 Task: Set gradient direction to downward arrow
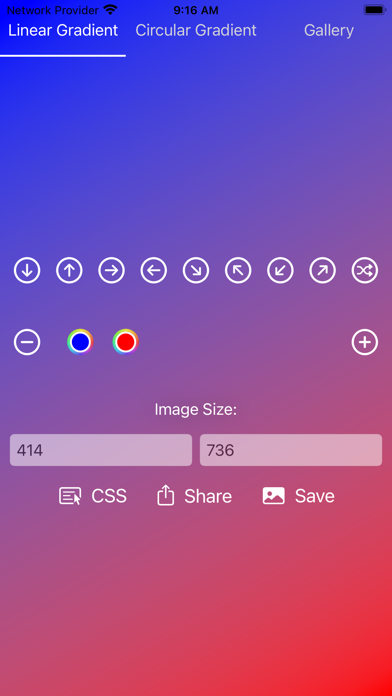pos(27,270)
